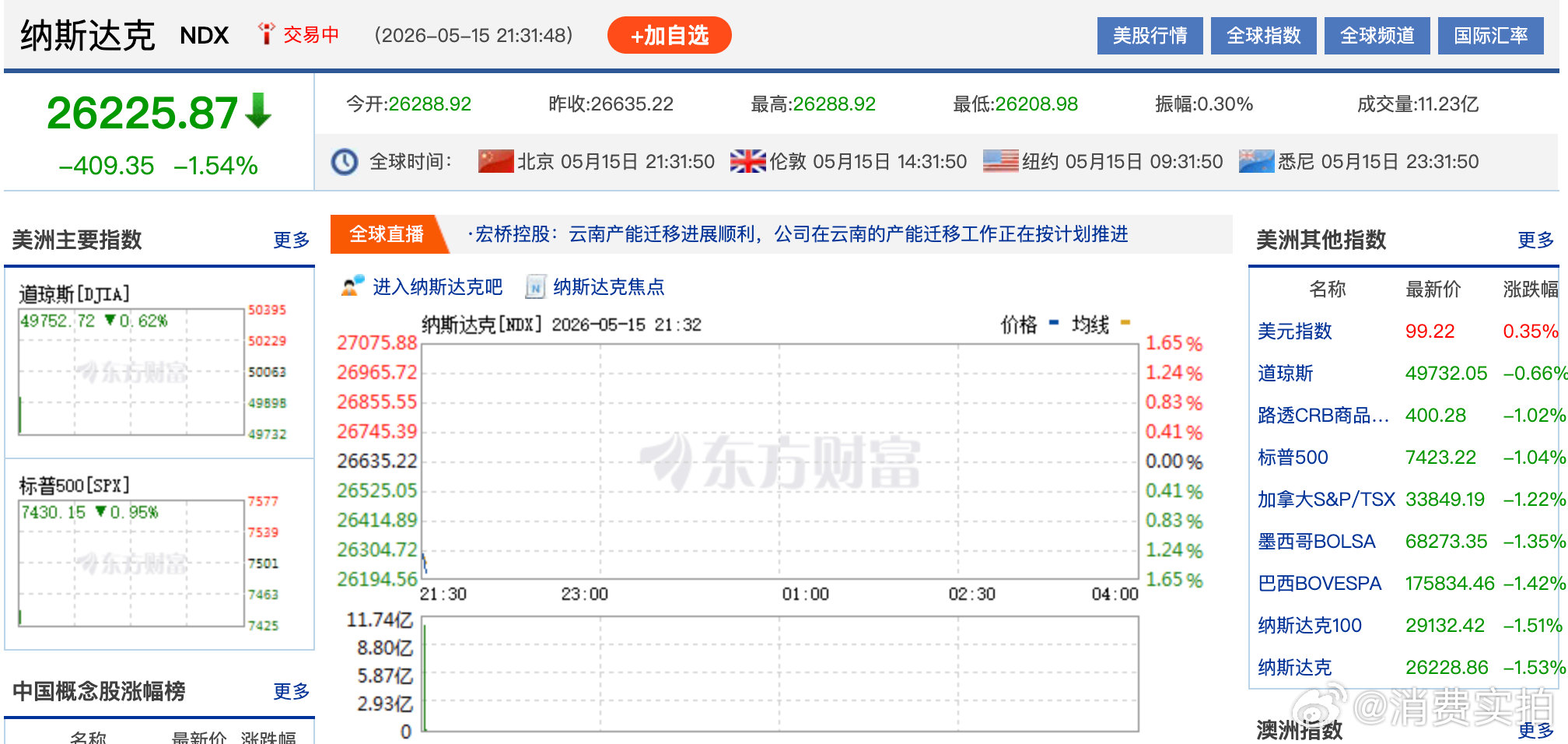This screenshot has height=744, width=1568.
Task: Click the green down arrow beside 26225.87
Action: tap(258, 111)
